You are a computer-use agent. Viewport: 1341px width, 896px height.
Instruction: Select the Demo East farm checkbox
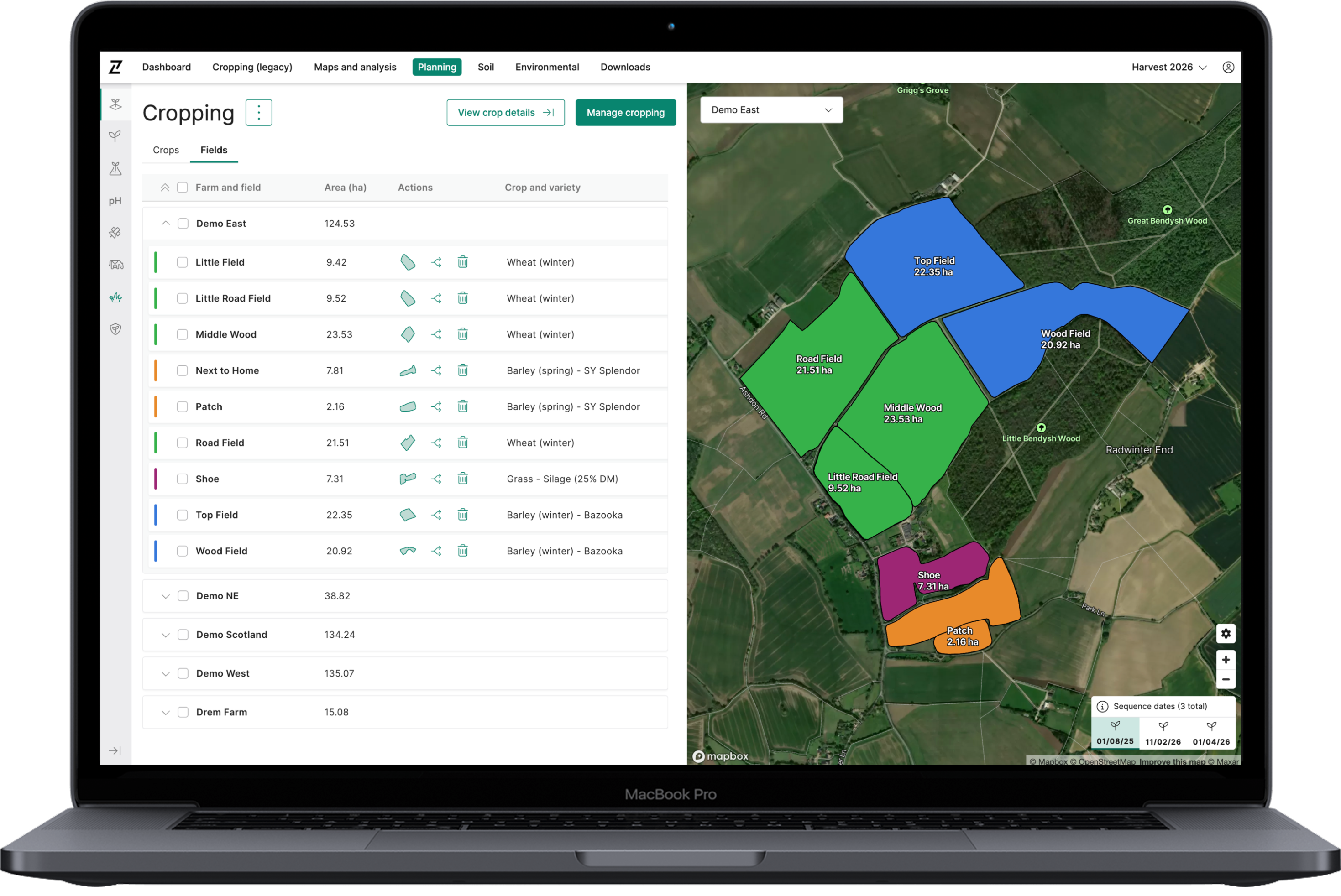click(183, 224)
